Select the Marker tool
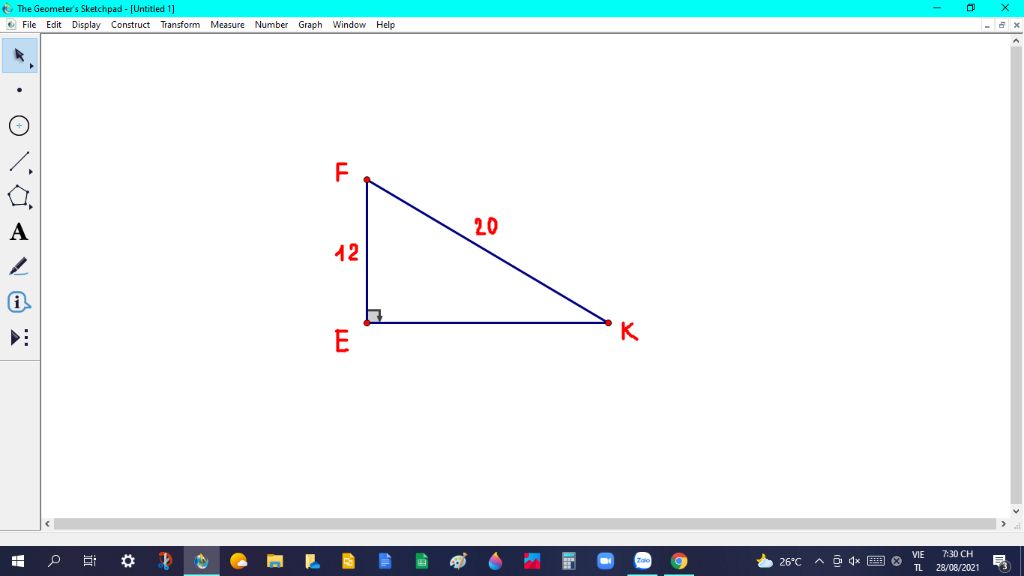 (20, 266)
